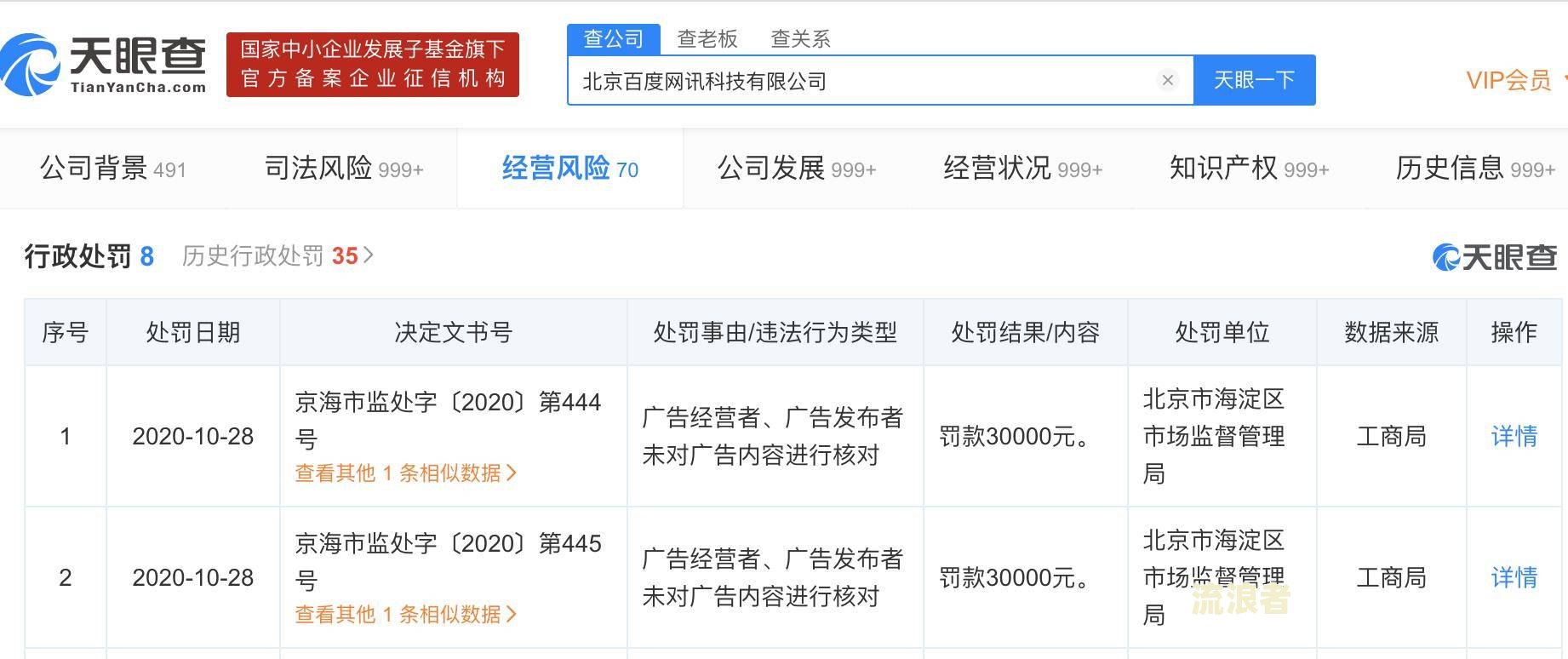Open the 知识产权 tab
This screenshot has width=1568, height=659.
click(1249, 169)
